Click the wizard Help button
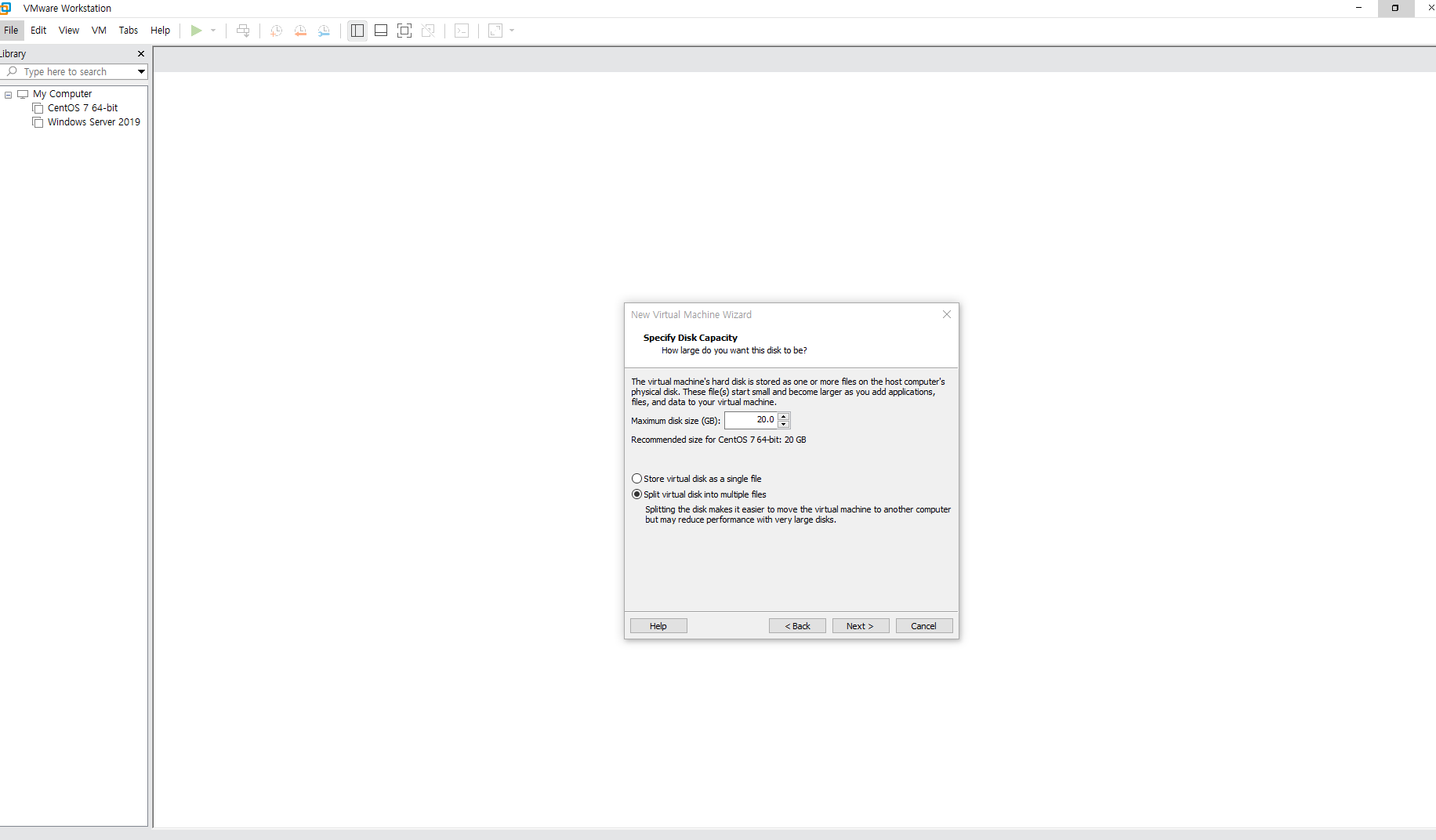This screenshot has height=840, width=1436. point(658,626)
